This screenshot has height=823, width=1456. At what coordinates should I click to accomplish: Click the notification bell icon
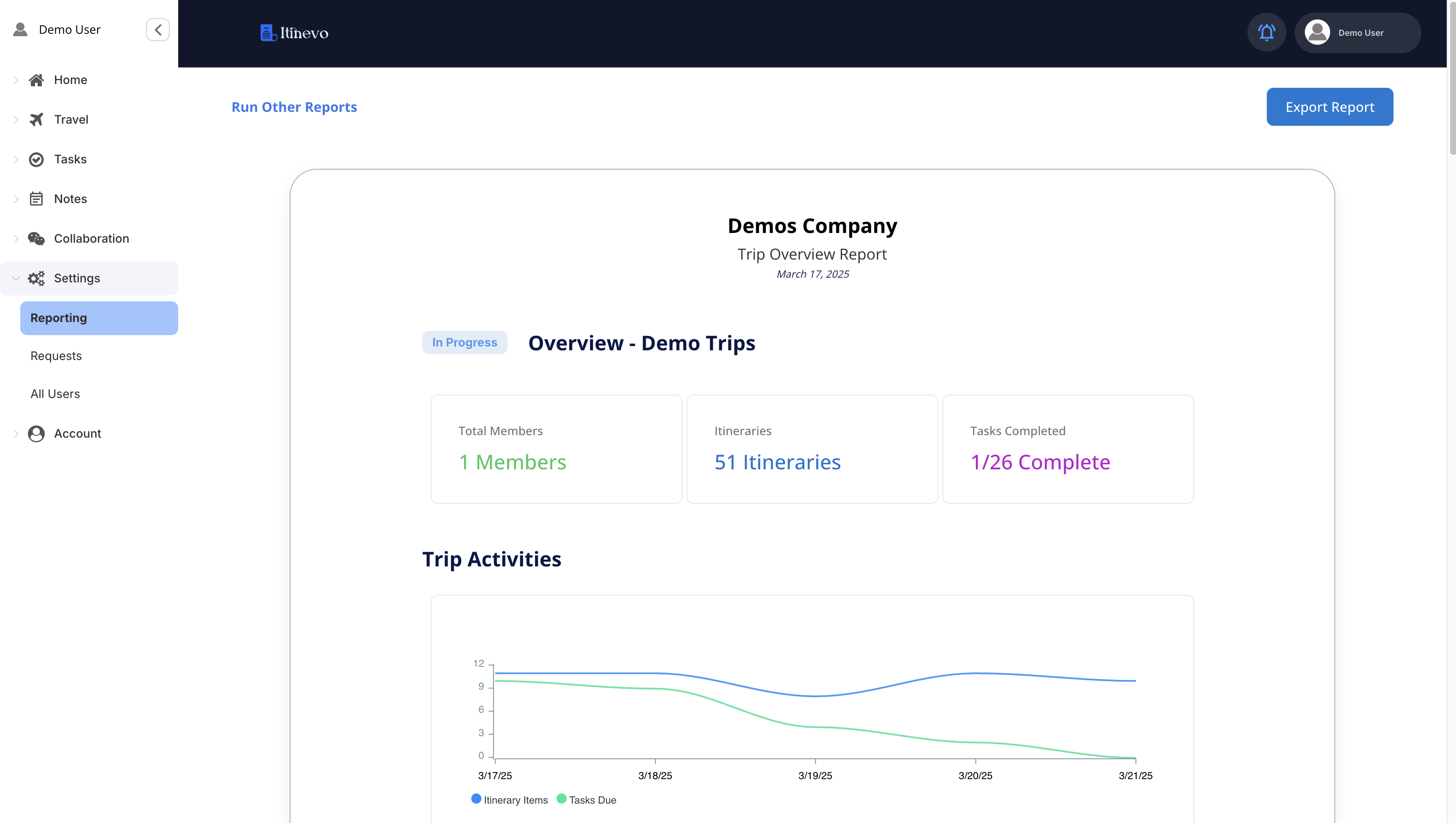click(1266, 33)
